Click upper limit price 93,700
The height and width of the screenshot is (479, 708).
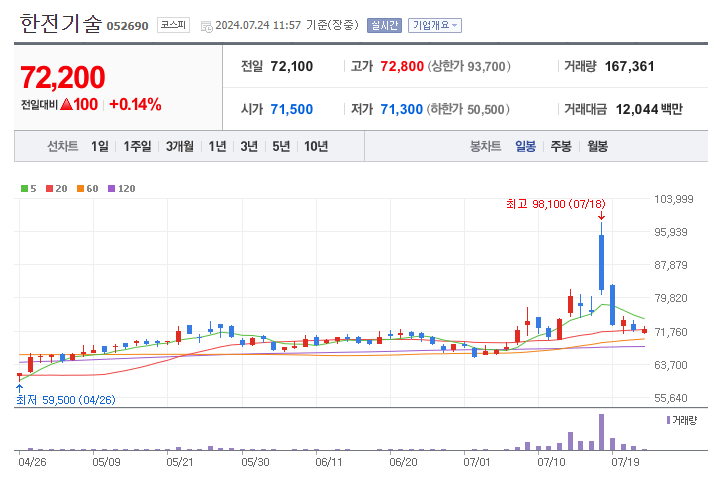(486, 67)
